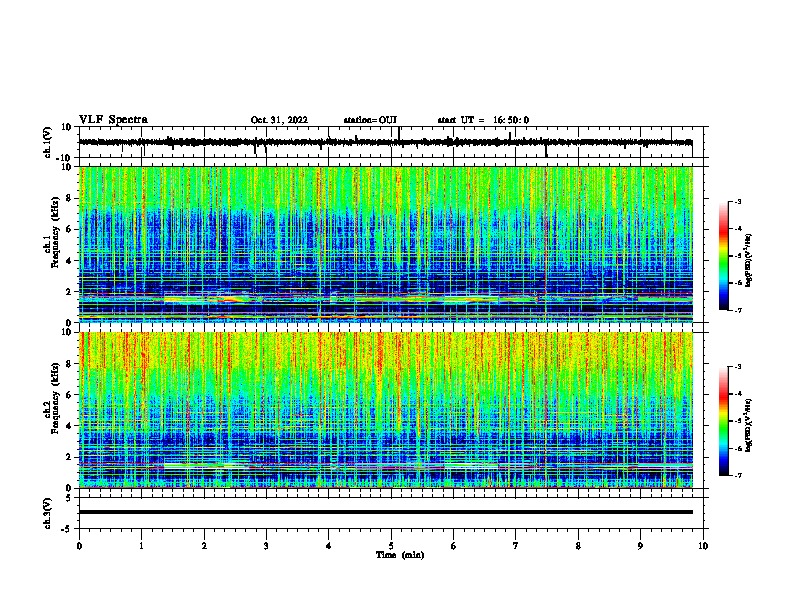Click time axis tick label "5"
This screenshot has width=792, height=612.
391,546
